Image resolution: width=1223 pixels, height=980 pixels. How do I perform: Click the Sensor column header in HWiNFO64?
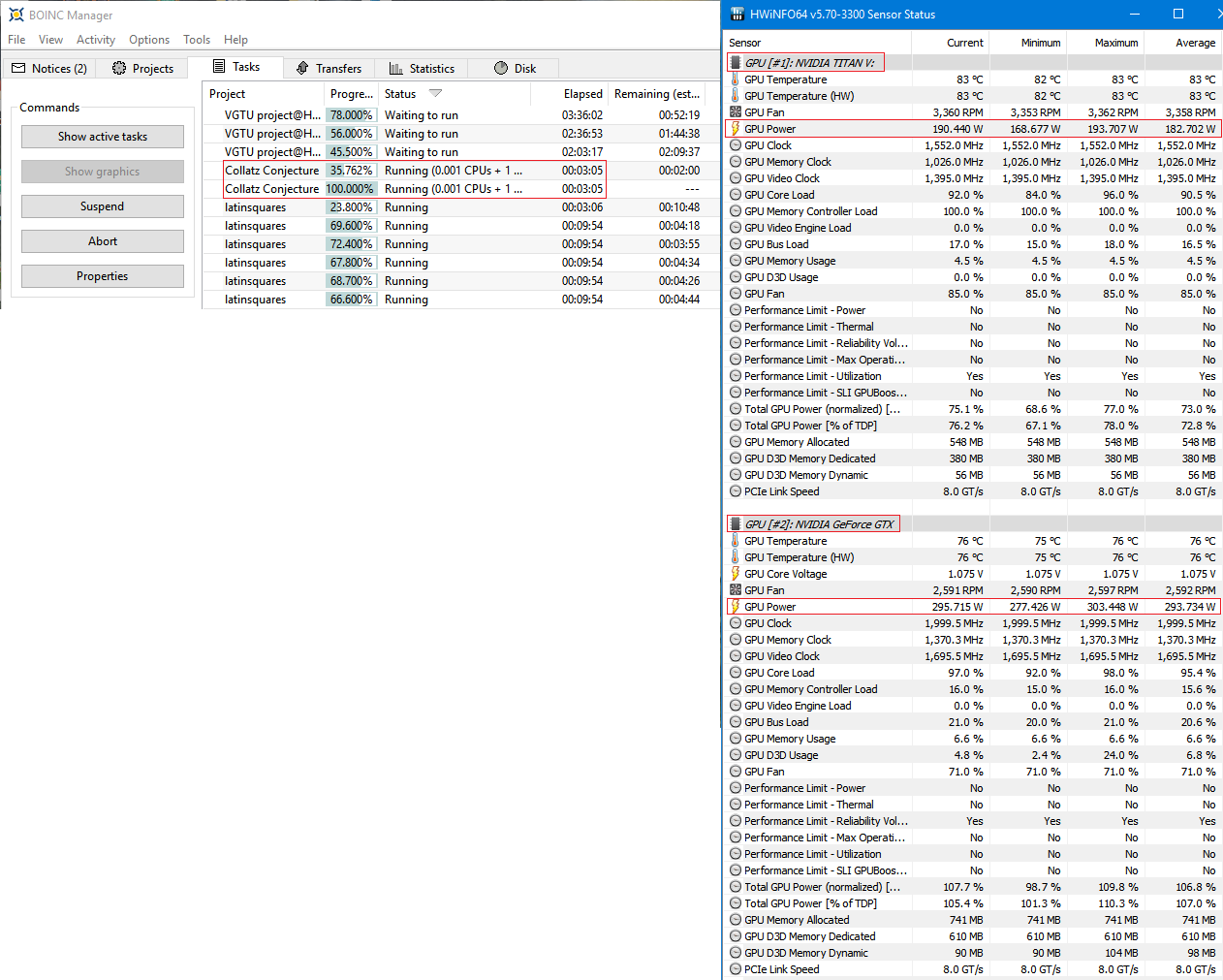click(818, 43)
